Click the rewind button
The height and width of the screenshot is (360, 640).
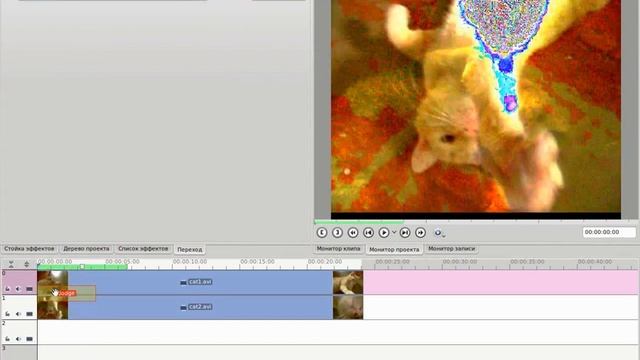click(353, 233)
